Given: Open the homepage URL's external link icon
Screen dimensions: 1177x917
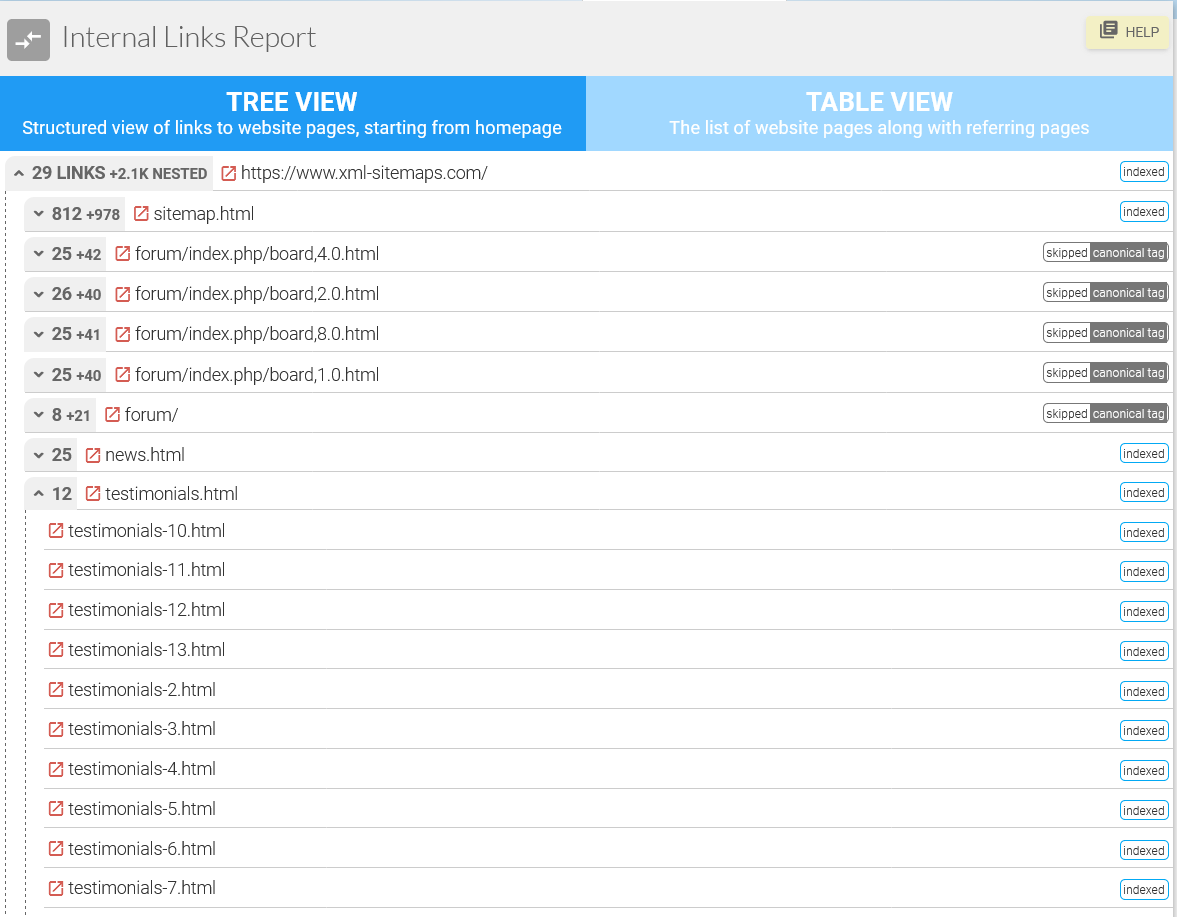Looking at the screenshot, I should point(227,172).
